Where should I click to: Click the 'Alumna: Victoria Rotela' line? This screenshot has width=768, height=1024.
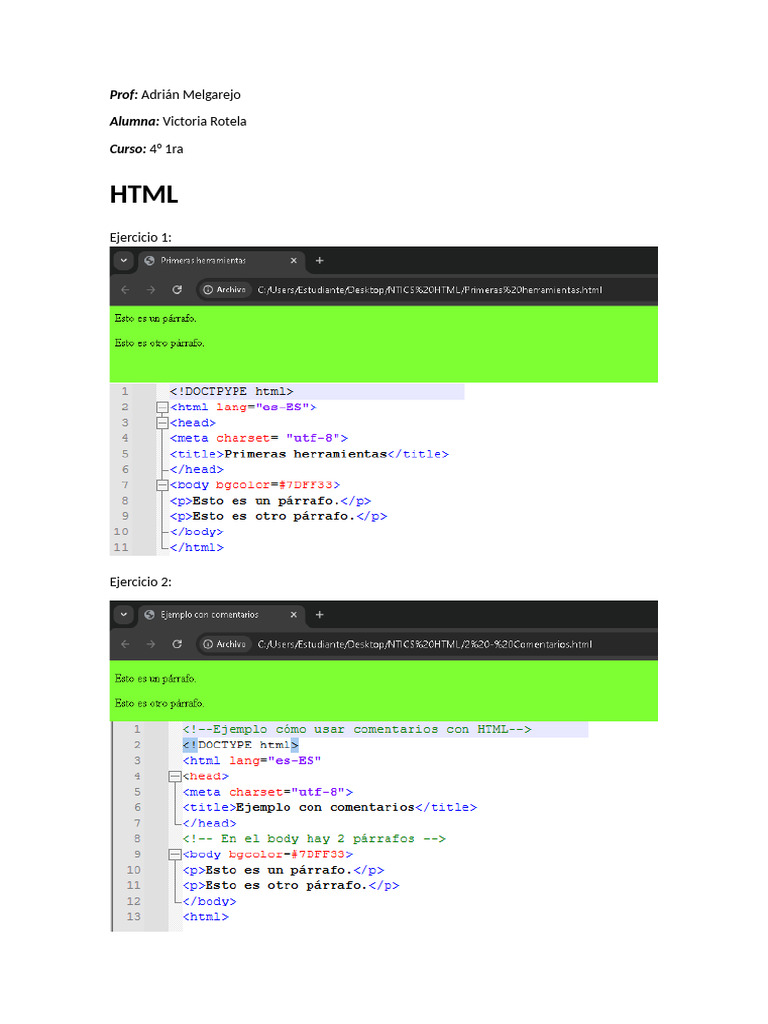pyautogui.click(x=178, y=121)
